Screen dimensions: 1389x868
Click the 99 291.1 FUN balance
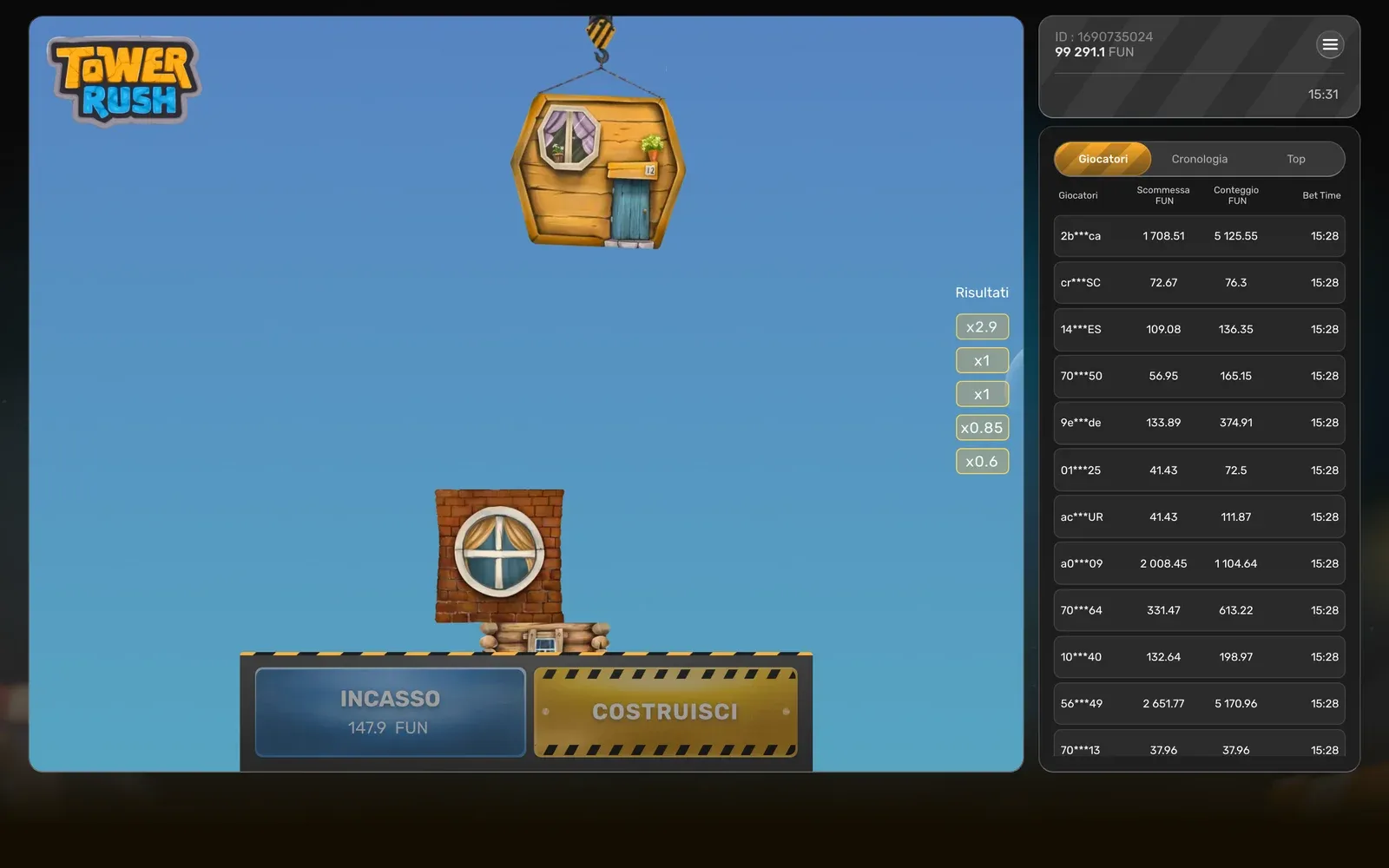(1094, 52)
